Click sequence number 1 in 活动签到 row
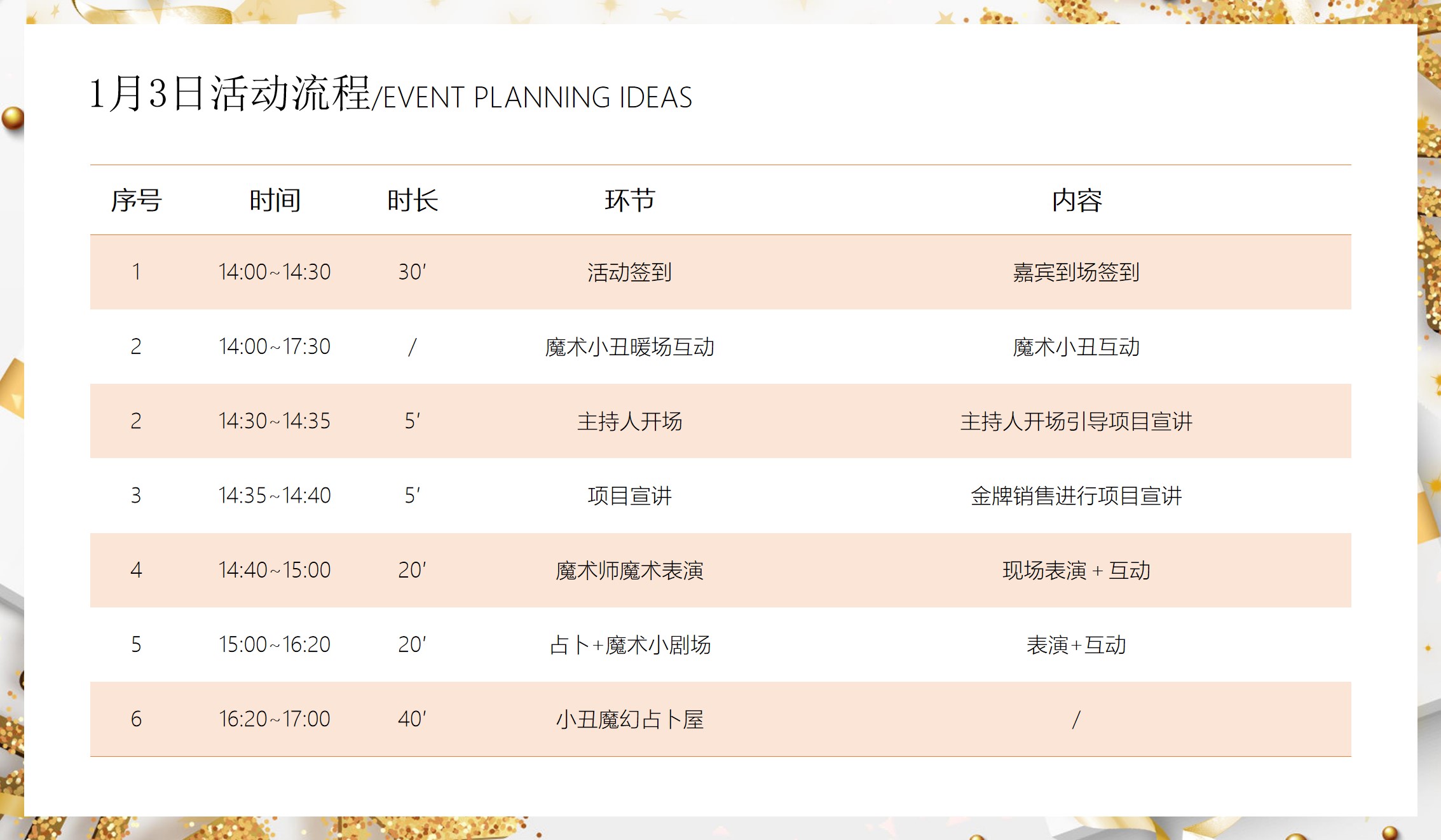 [x=136, y=272]
